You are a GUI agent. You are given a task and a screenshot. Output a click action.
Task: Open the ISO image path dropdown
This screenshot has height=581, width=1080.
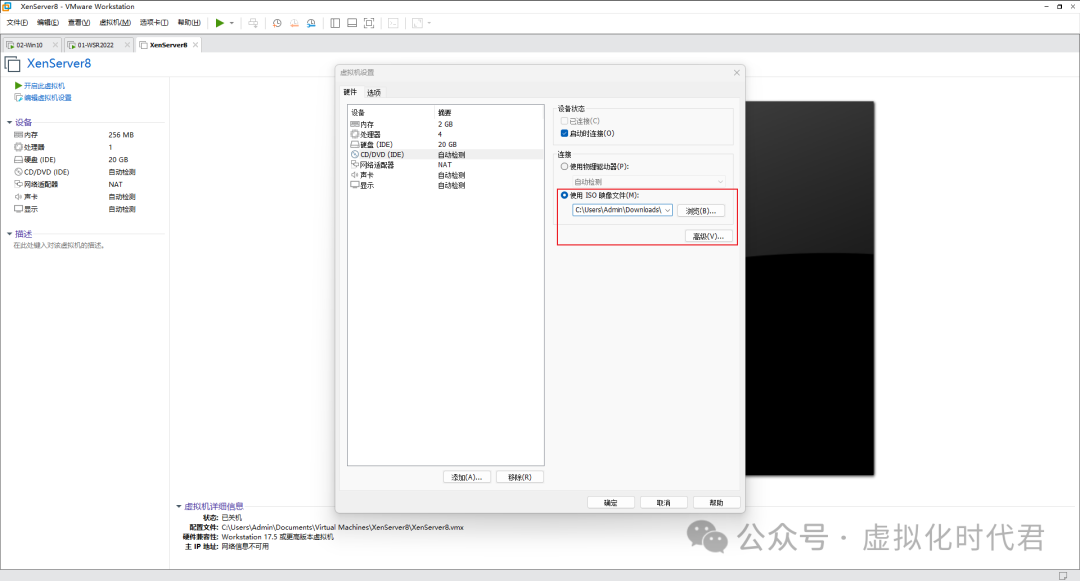tap(667, 210)
